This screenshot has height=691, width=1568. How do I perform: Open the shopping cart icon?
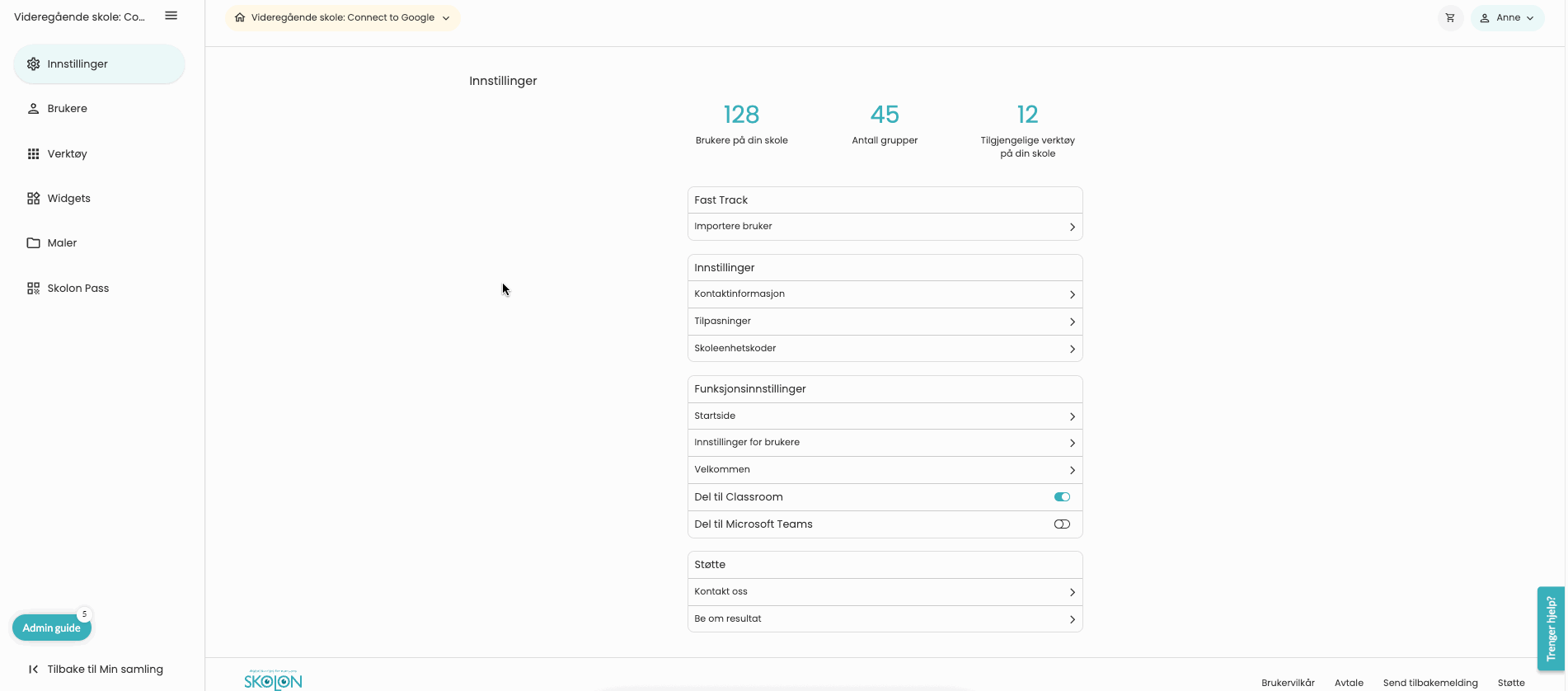click(1450, 17)
